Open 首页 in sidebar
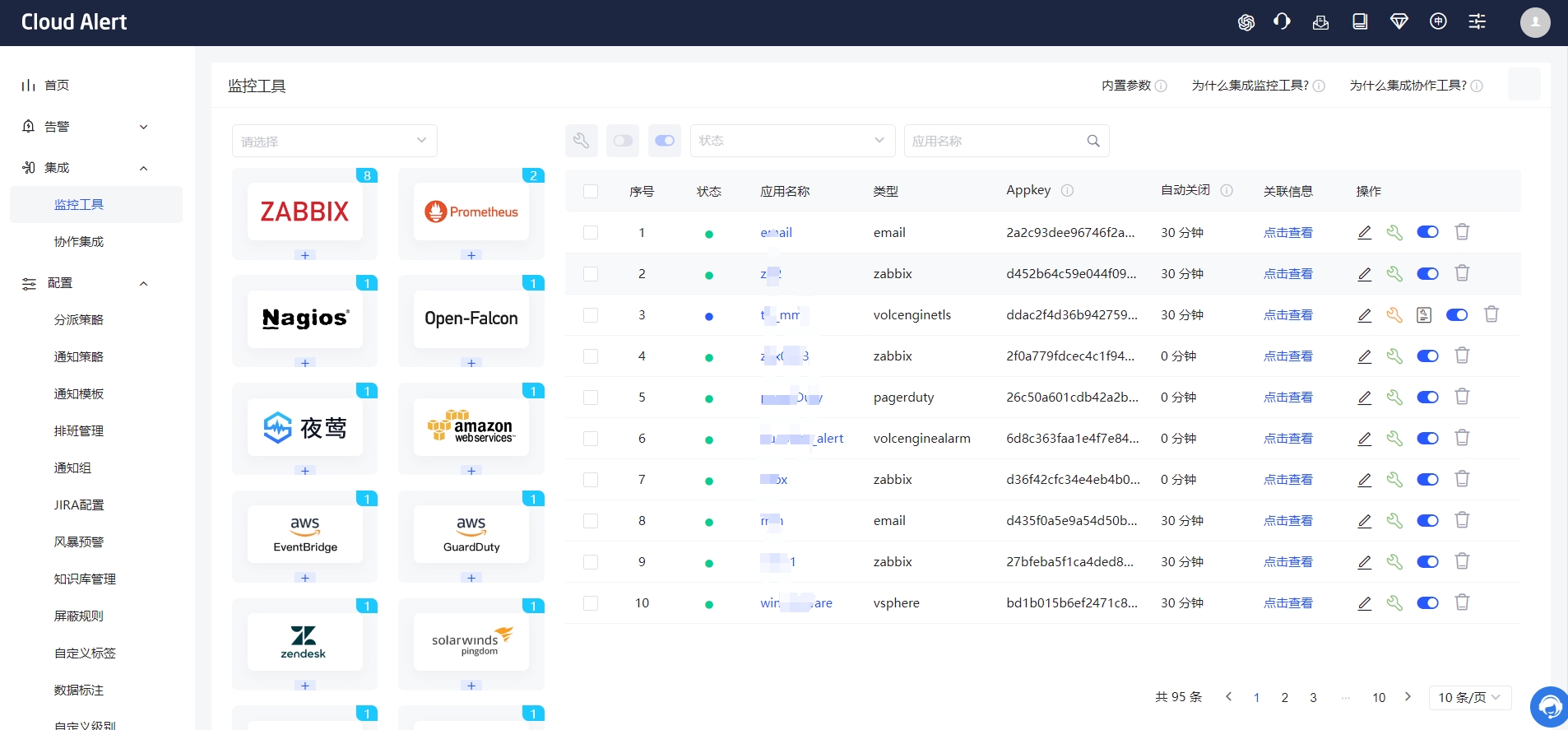The height and width of the screenshot is (730, 1568). click(x=57, y=85)
